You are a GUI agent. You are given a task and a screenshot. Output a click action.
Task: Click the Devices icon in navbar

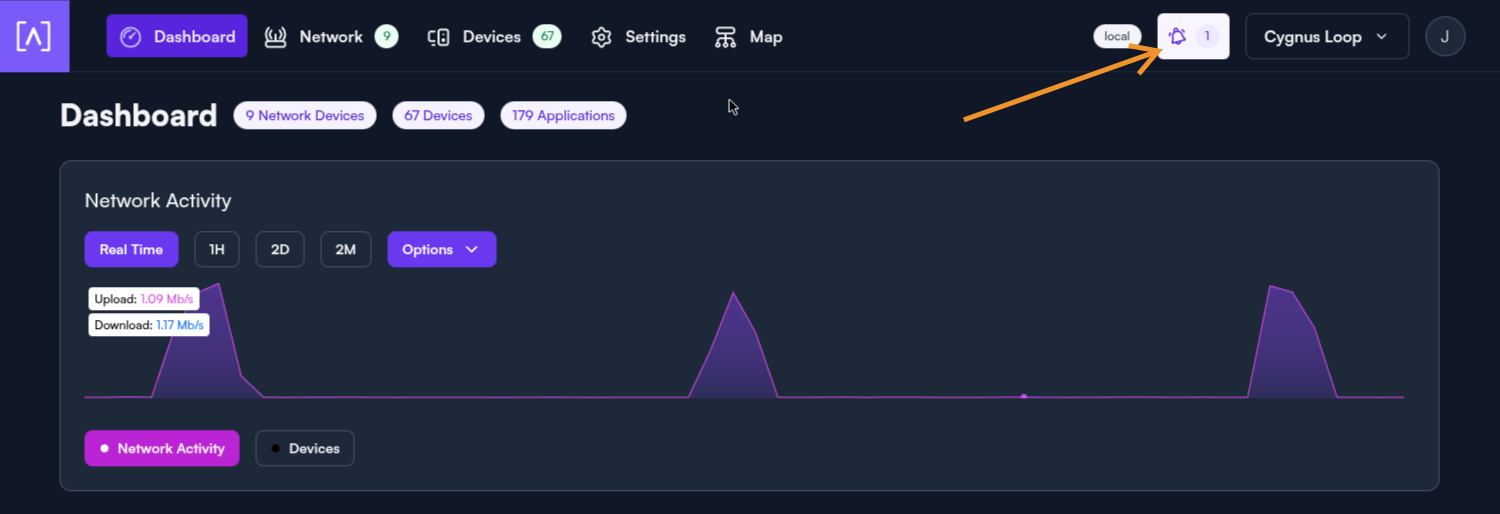438,37
